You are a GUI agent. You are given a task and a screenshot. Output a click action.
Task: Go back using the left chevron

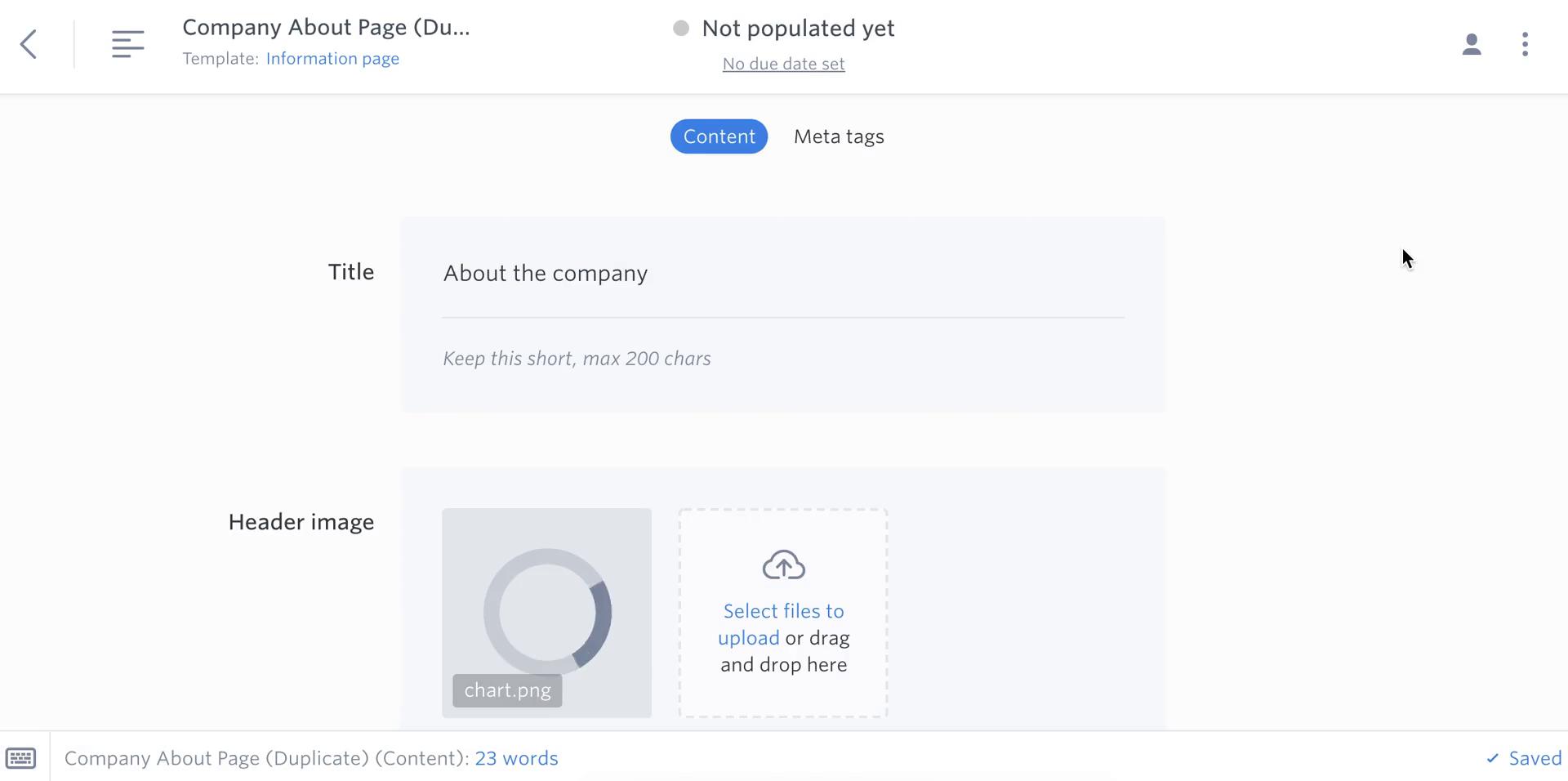(29, 44)
